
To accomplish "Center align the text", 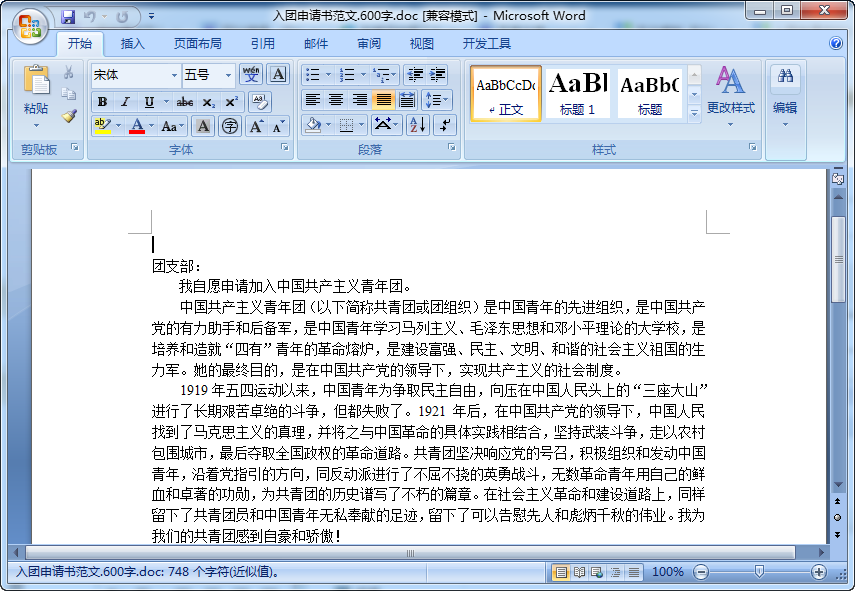I will coord(336,100).
